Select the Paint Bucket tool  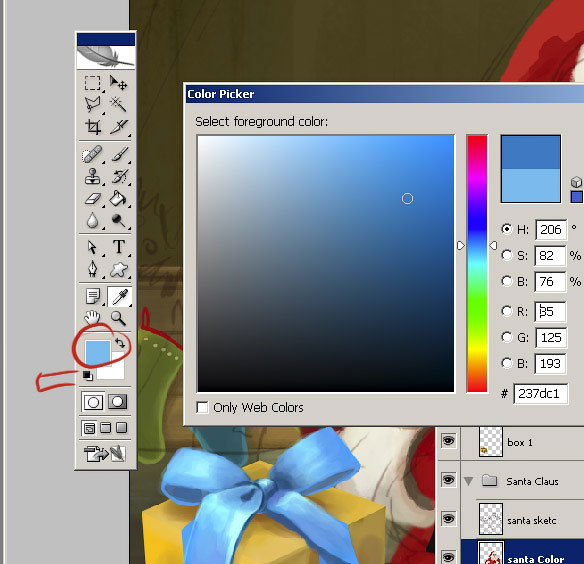118,199
